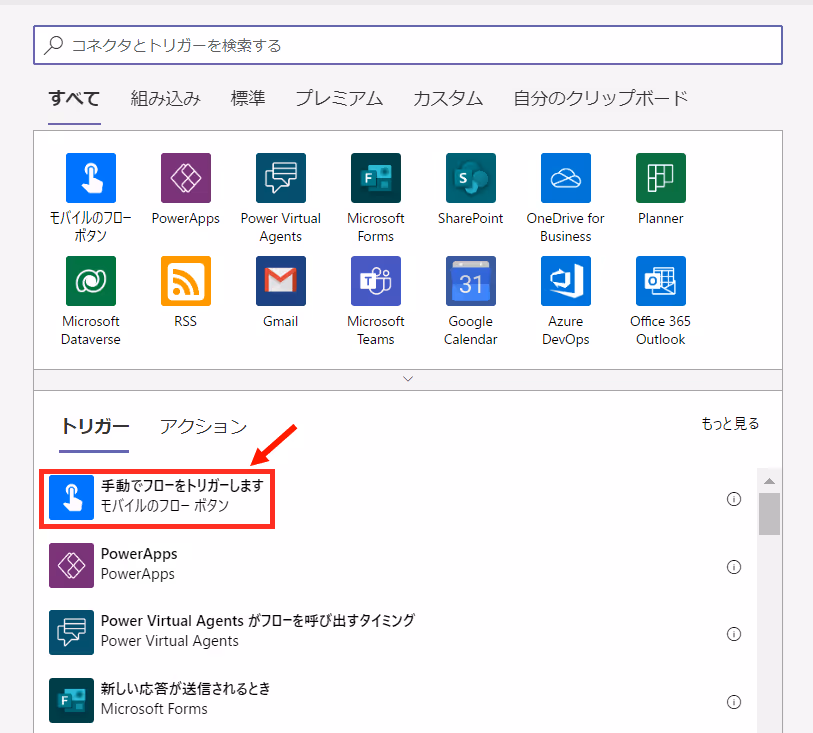The image size is (813, 733).
Task: Choose the PowerApps trigger row text
Action: (139, 554)
